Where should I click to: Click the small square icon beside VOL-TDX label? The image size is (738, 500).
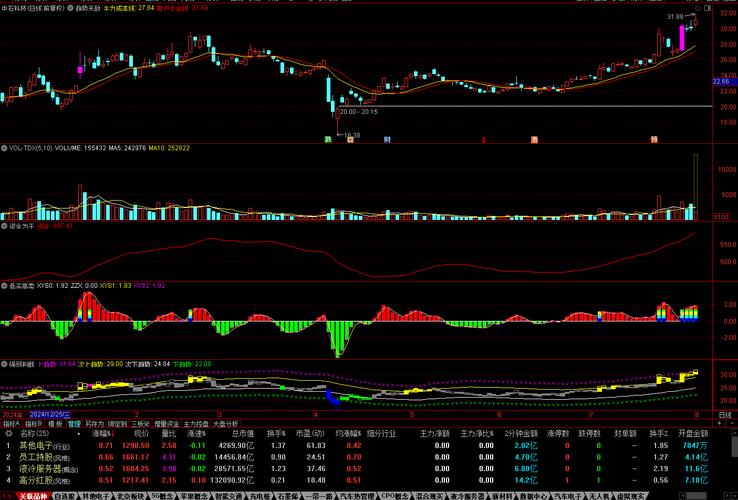click(x=4, y=148)
